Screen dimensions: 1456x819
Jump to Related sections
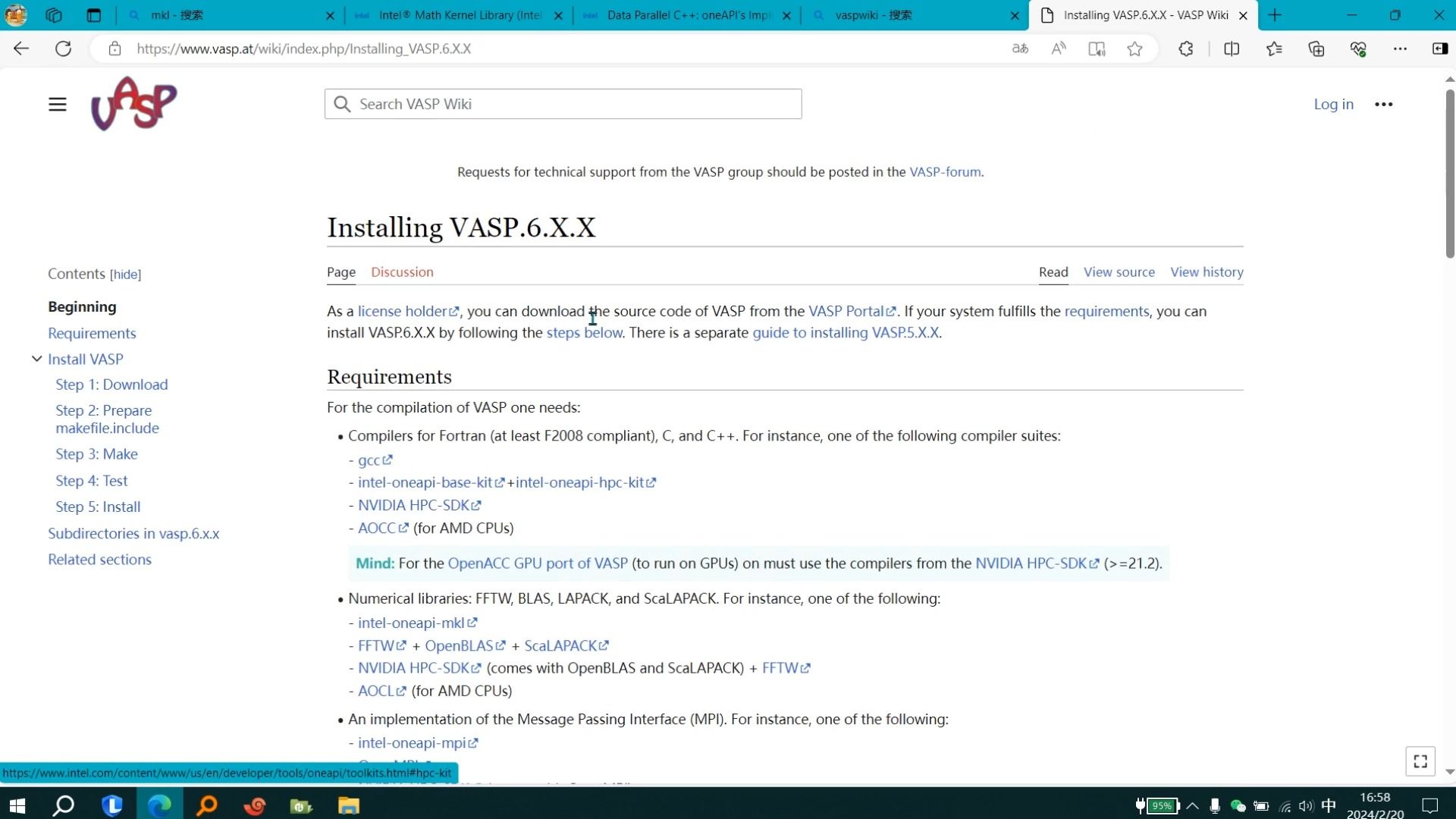[99, 559]
